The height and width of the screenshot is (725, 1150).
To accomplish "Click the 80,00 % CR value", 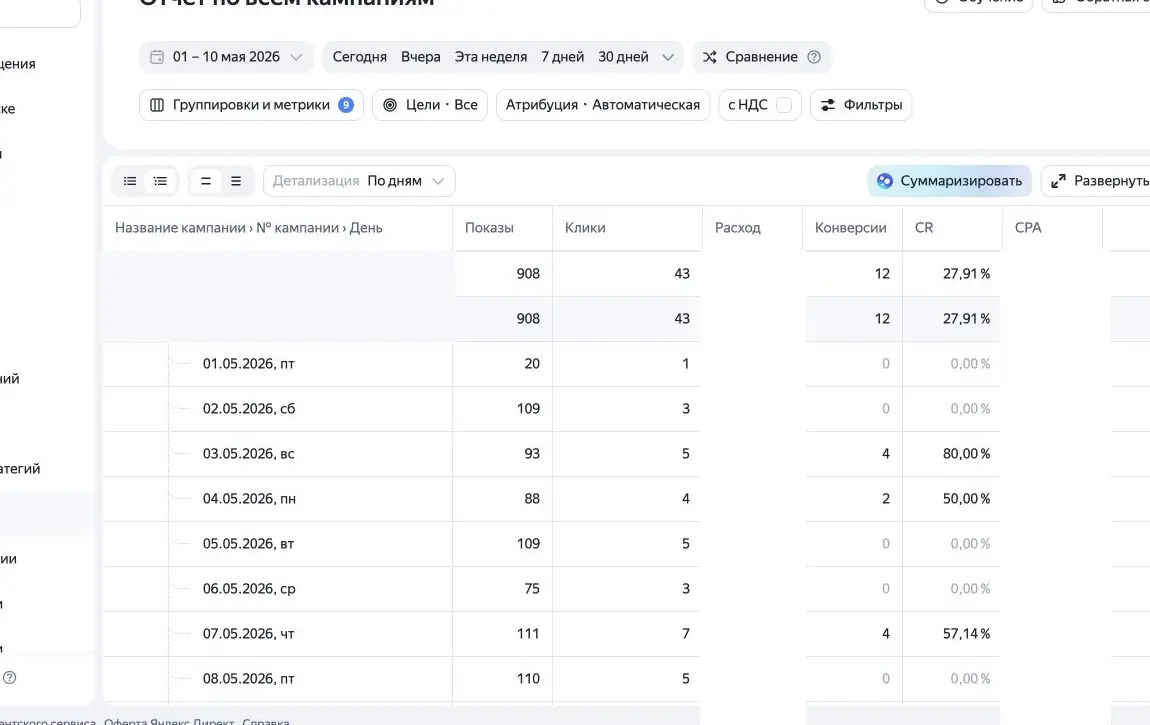I will pyautogui.click(x=966, y=454).
